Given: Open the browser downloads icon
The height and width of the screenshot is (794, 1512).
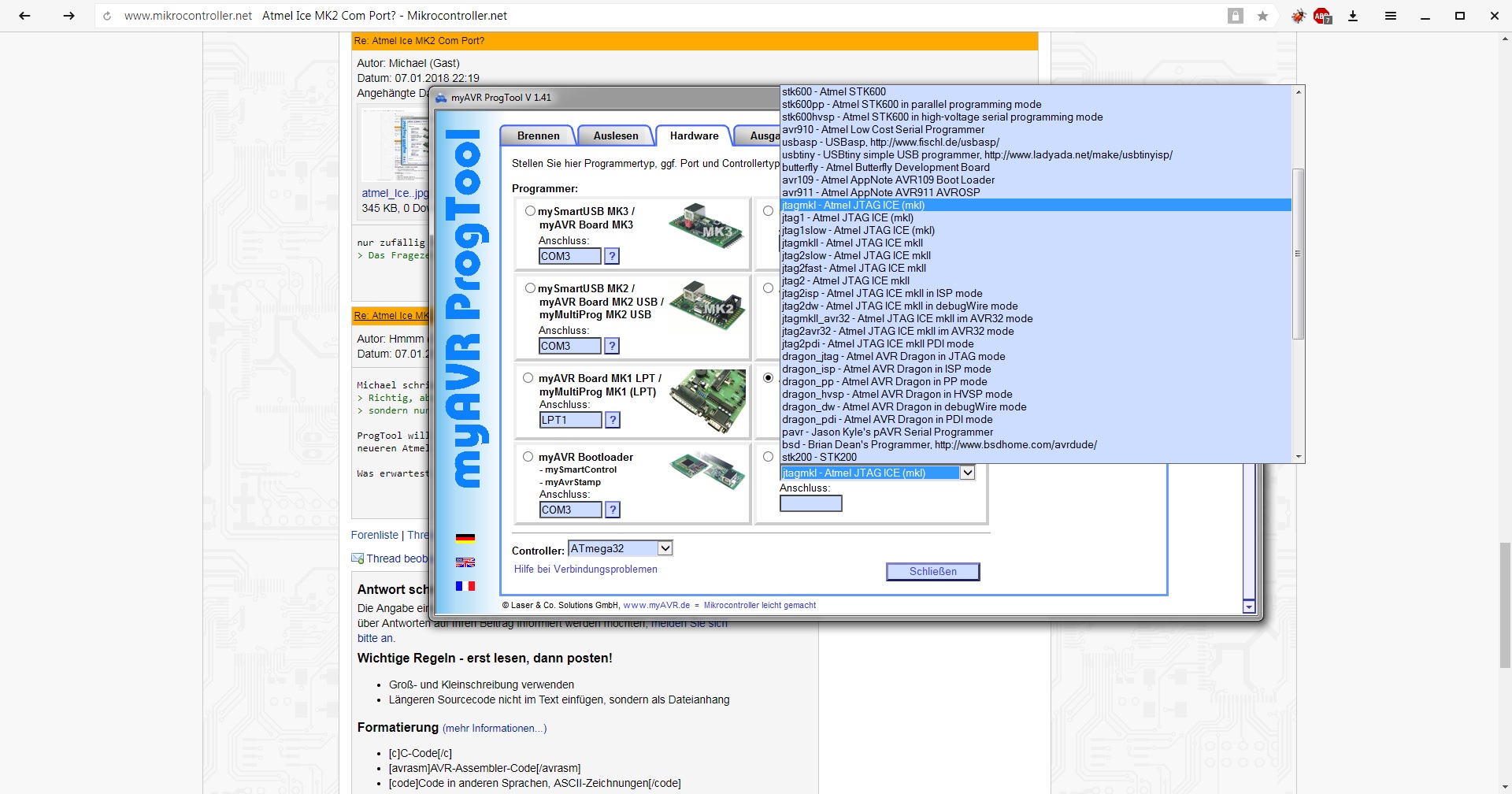Looking at the screenshot, I should click(1353, 16).
